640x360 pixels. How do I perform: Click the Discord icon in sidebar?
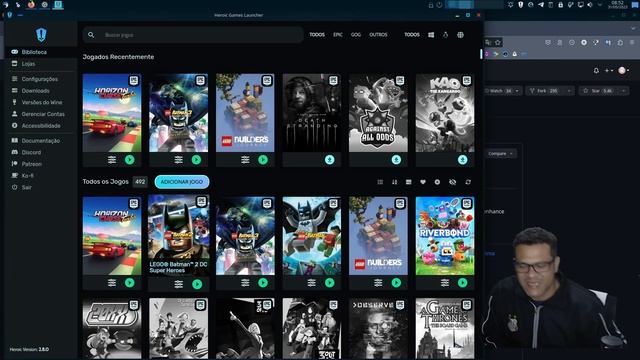pyautogui.click(x=15, y=152)
